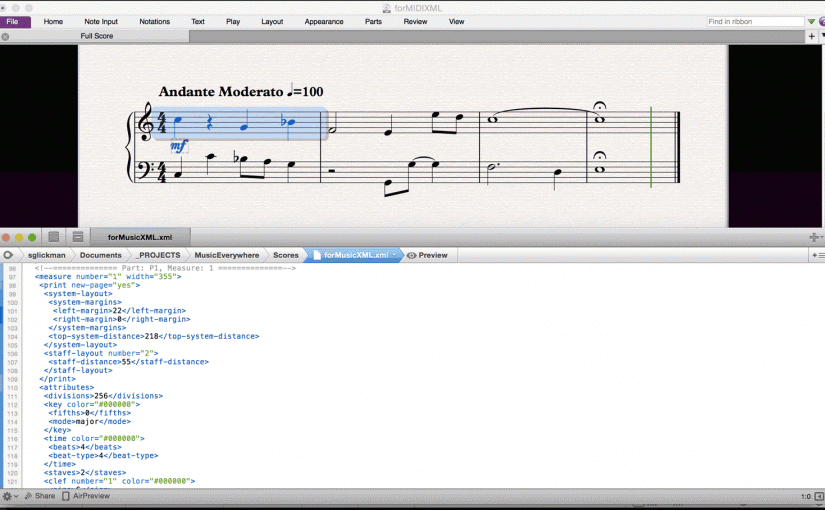Click the measure number="1" code line
Image resolution: width=825 pixels, height=510 pixels.
click(x=108, y=276)
